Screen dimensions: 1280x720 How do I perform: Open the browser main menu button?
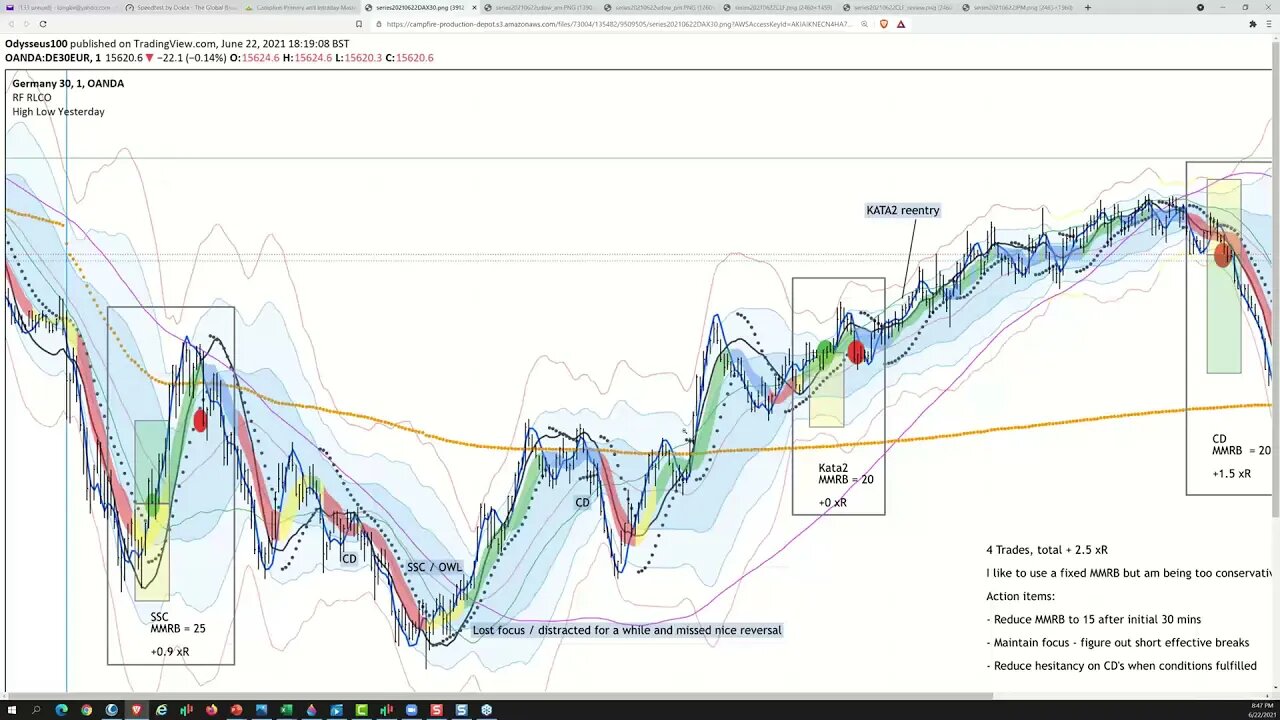(x=1269, y=24)
